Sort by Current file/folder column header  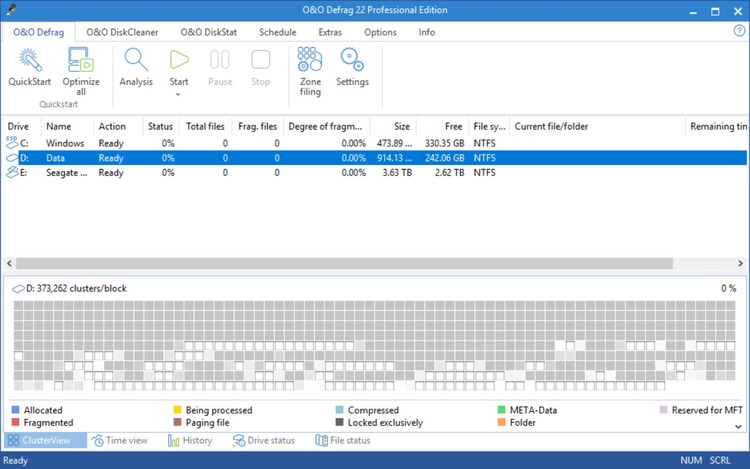point(551,126)
